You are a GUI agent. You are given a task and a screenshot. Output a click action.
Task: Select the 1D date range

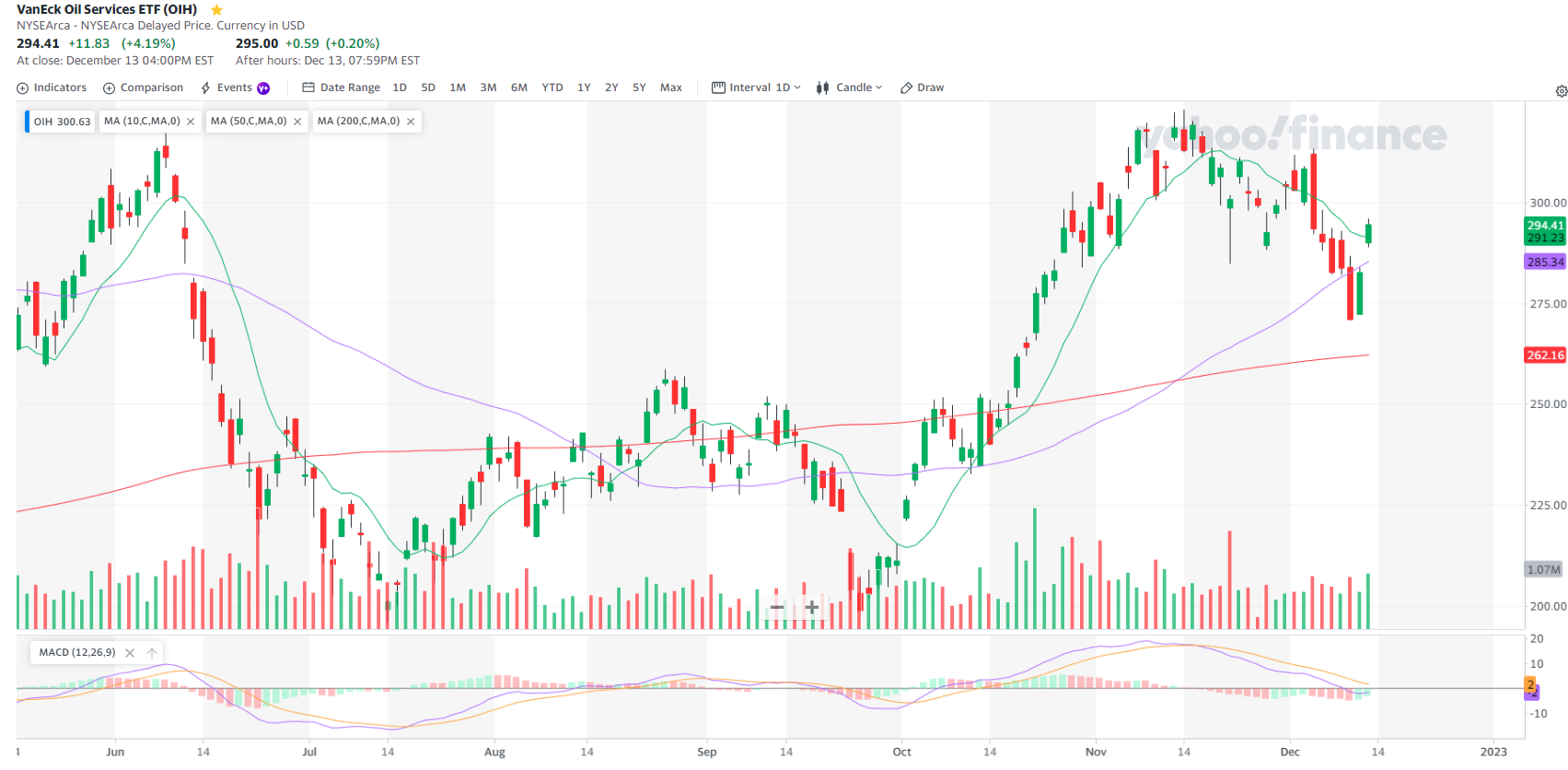[x=400, y=87]
